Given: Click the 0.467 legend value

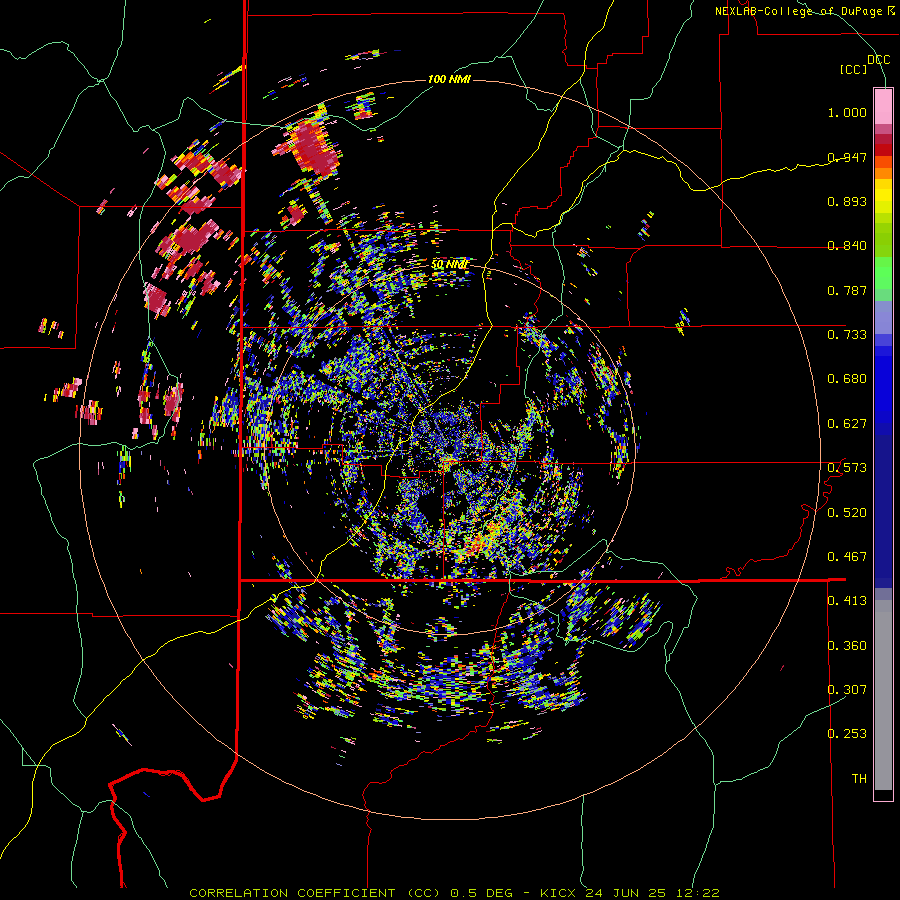Looking at the screenshot, I should coord(847,557).
